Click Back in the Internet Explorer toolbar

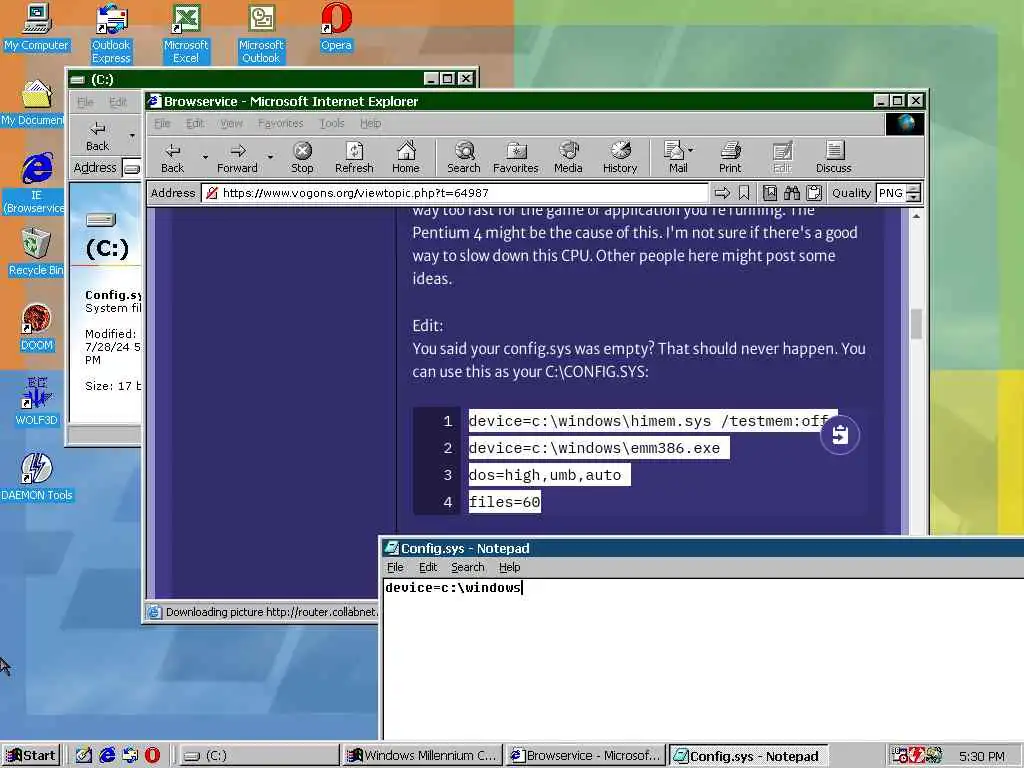(172, 157)
